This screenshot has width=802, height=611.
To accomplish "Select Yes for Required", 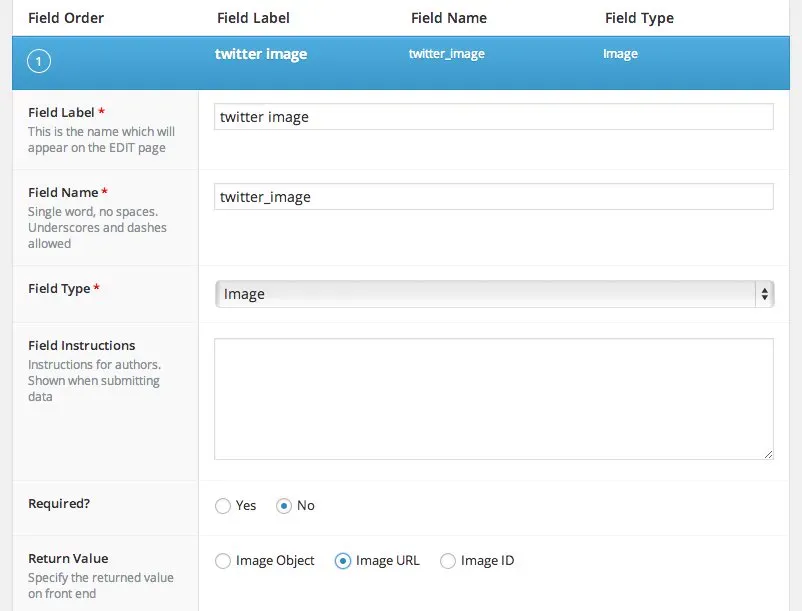I will pos(223,506).
